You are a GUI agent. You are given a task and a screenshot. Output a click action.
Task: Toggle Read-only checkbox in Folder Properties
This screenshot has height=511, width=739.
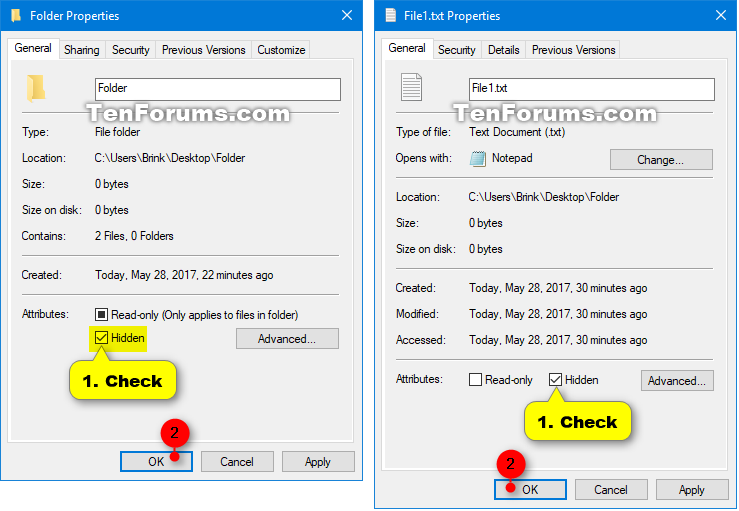click(101, 314)
